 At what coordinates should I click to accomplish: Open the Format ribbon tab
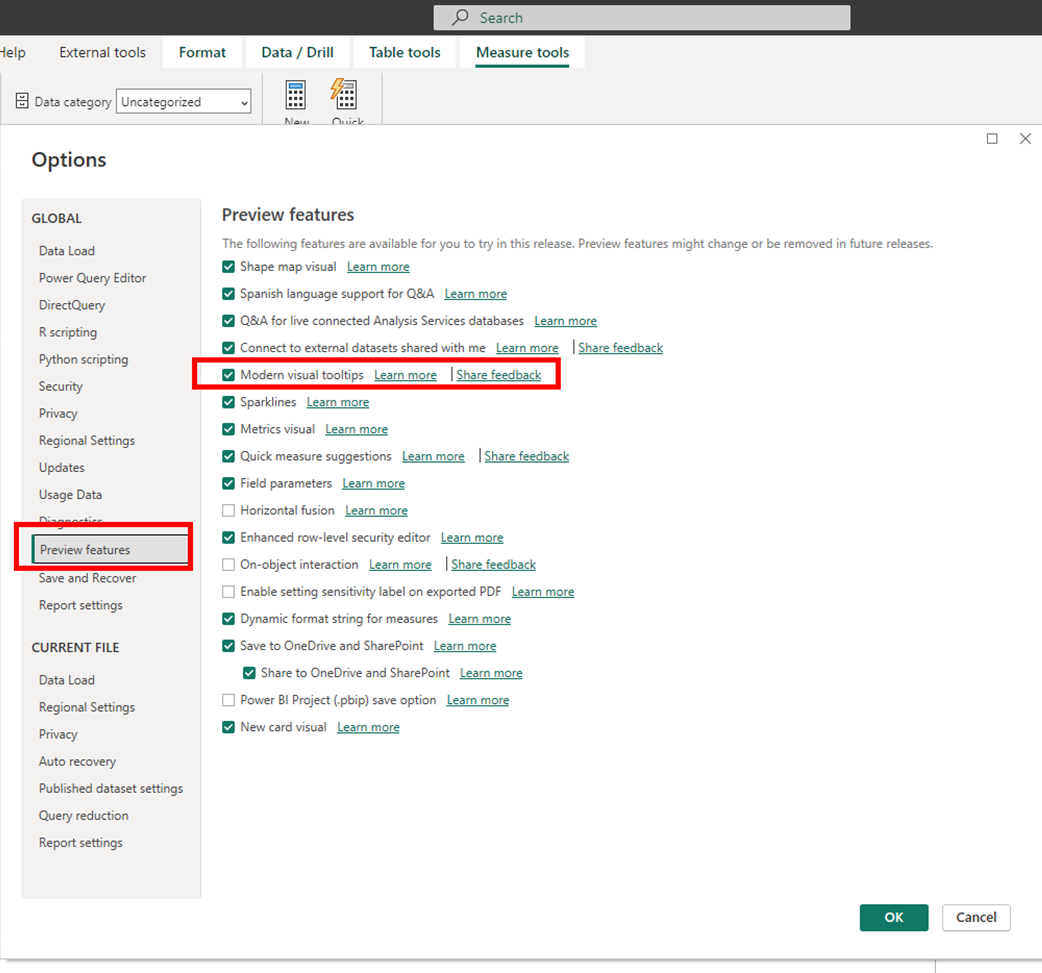click(202, 53)
